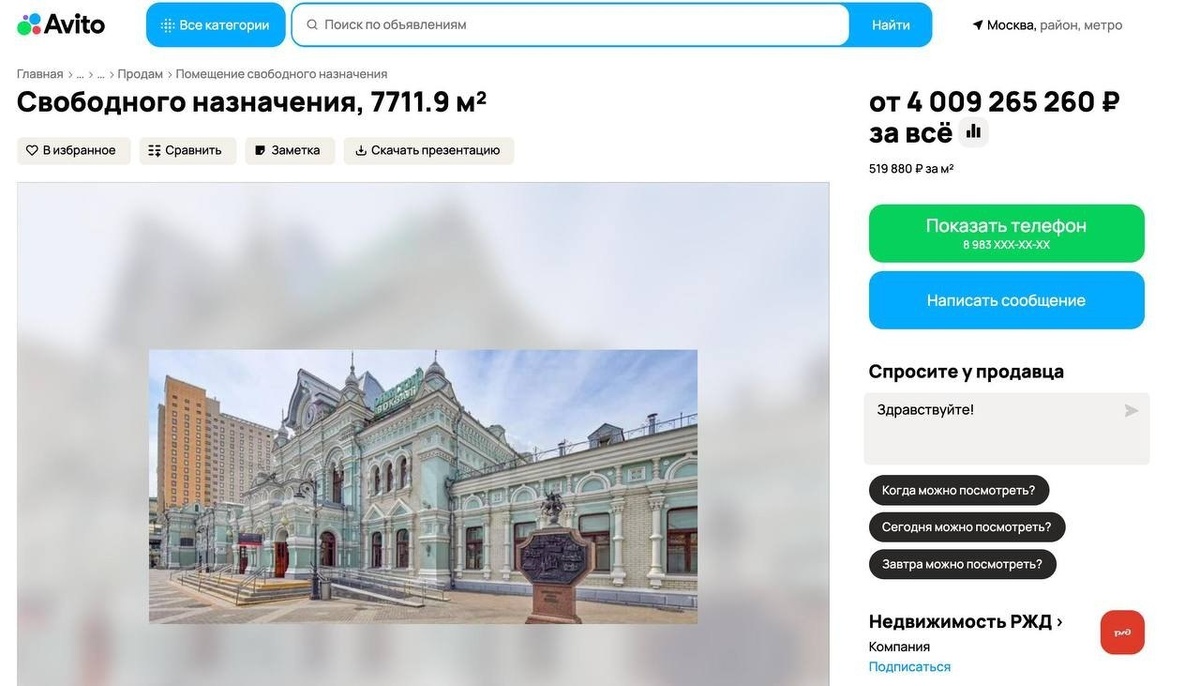Click the red РЖД company logo
Screen dimensions: 1200x686
(1122, 632)
